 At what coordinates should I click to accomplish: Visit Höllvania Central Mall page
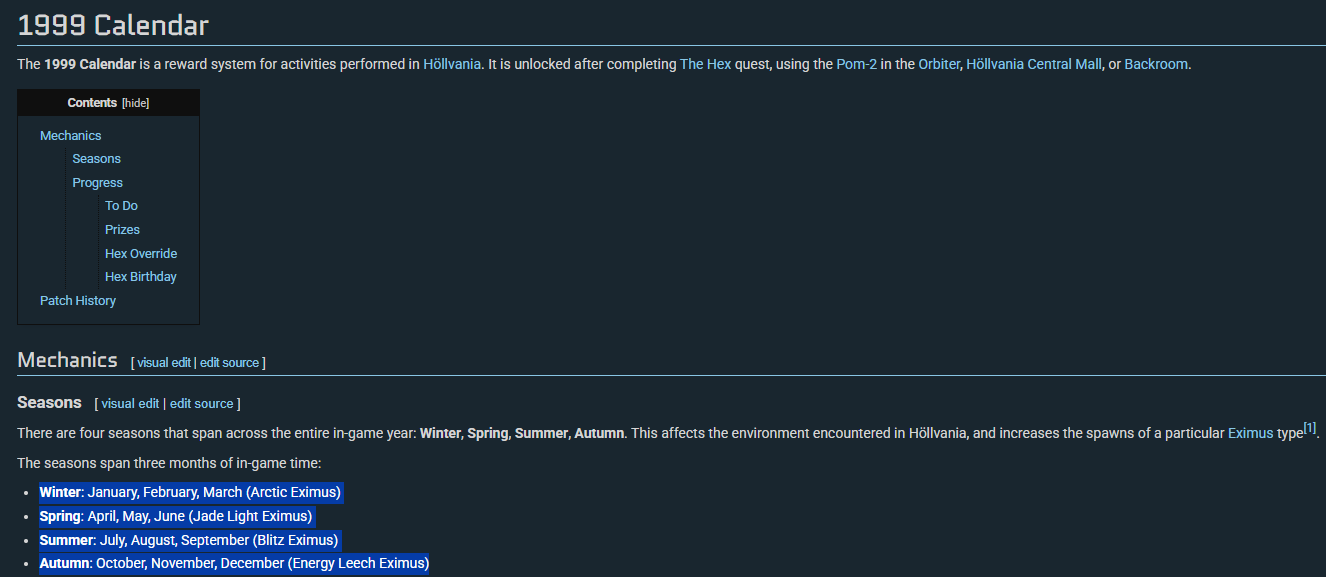pos(1033,64)
